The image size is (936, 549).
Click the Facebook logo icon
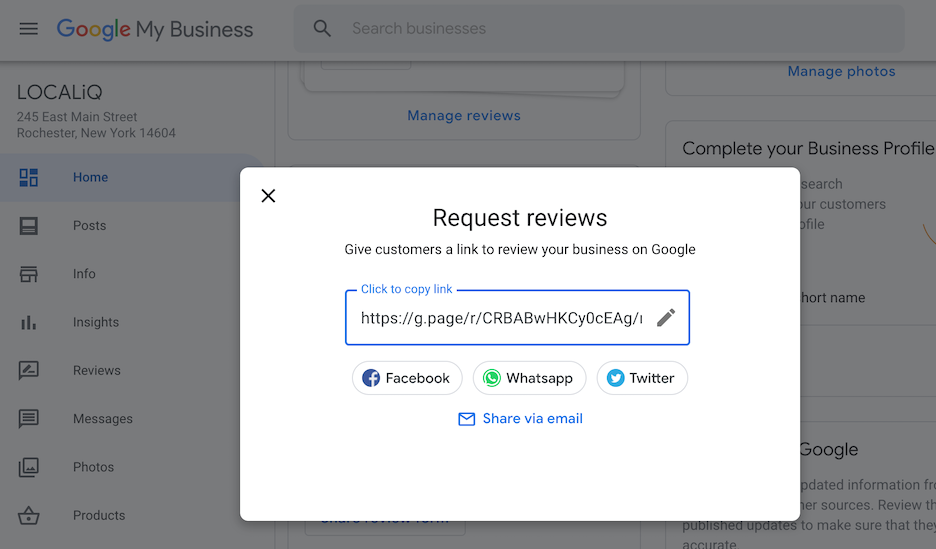[371, 378]
